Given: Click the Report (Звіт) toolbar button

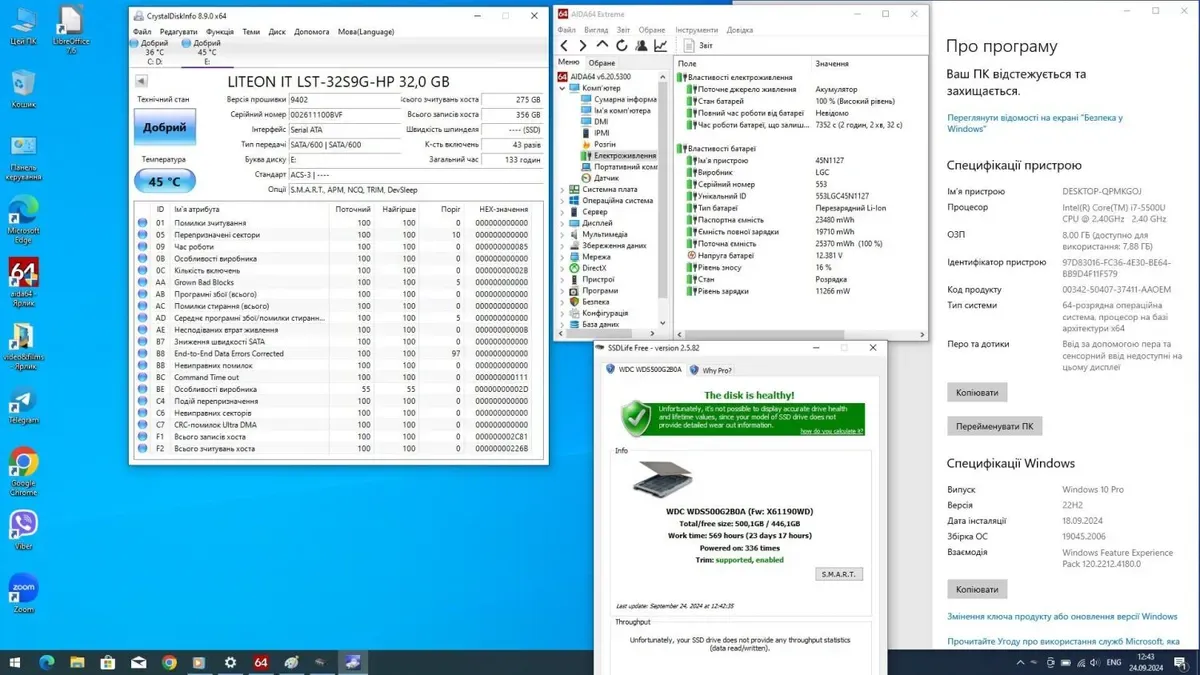Looking at the screenshot, I should (698, 46).
